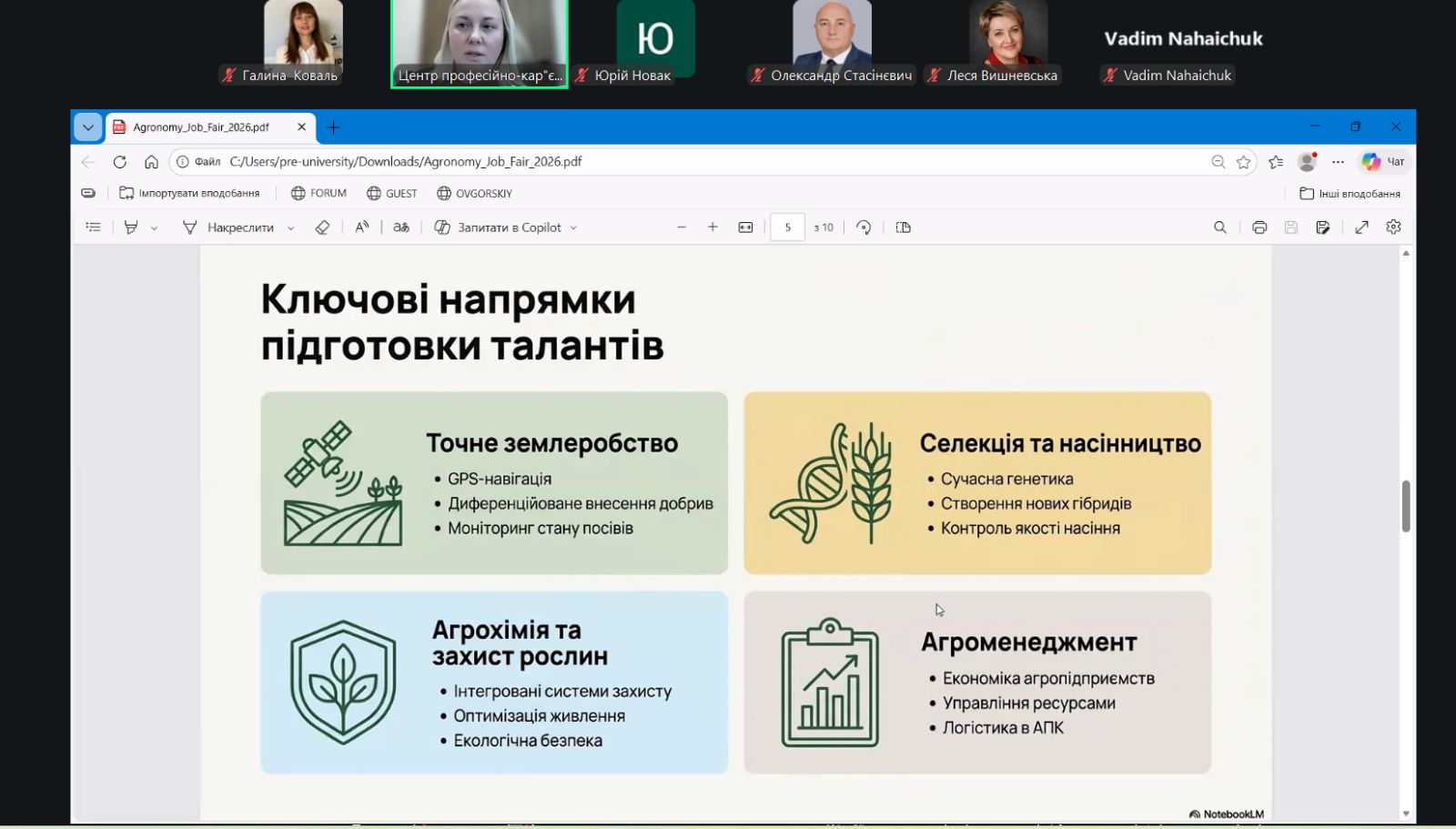The width and height of the screenshot is (1456, 829).
Task: Open the Чат Copilot button
Action: 1383,162
